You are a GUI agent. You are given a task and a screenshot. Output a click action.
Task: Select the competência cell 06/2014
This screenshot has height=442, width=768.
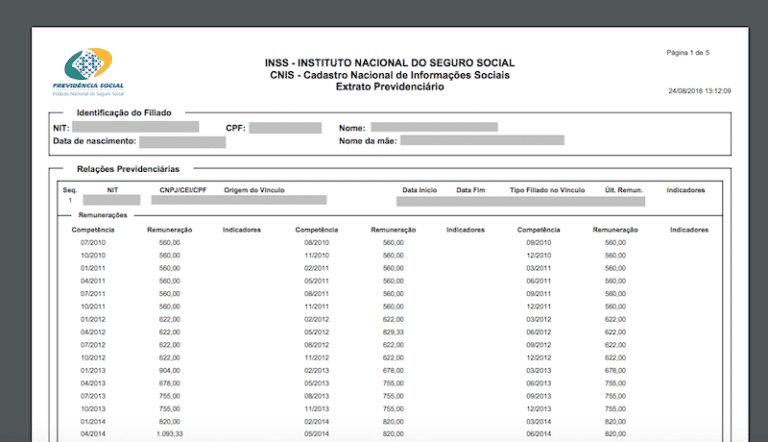[538, 434]
